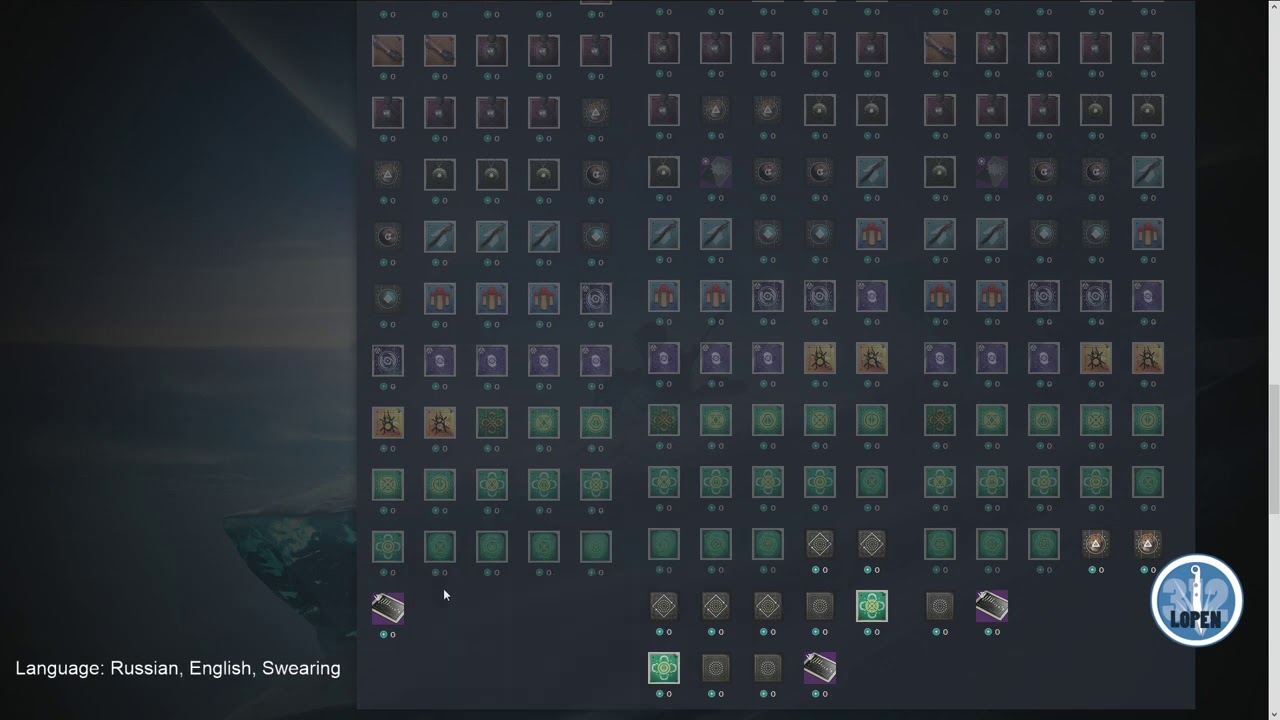The image size is (1280, 720).
Task: Select pendant item beside purple web, middle column
Action: (664, 172)
